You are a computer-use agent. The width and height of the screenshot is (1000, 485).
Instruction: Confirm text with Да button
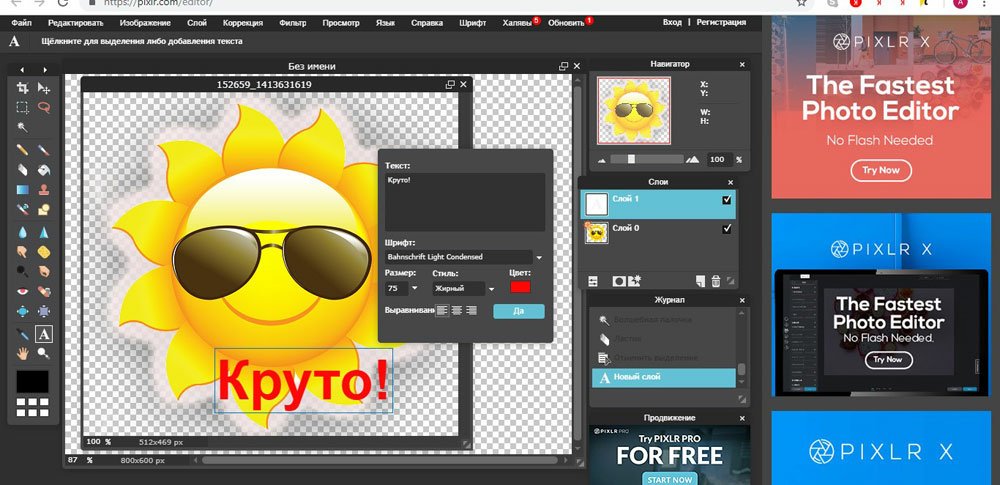tap(518, 311)
